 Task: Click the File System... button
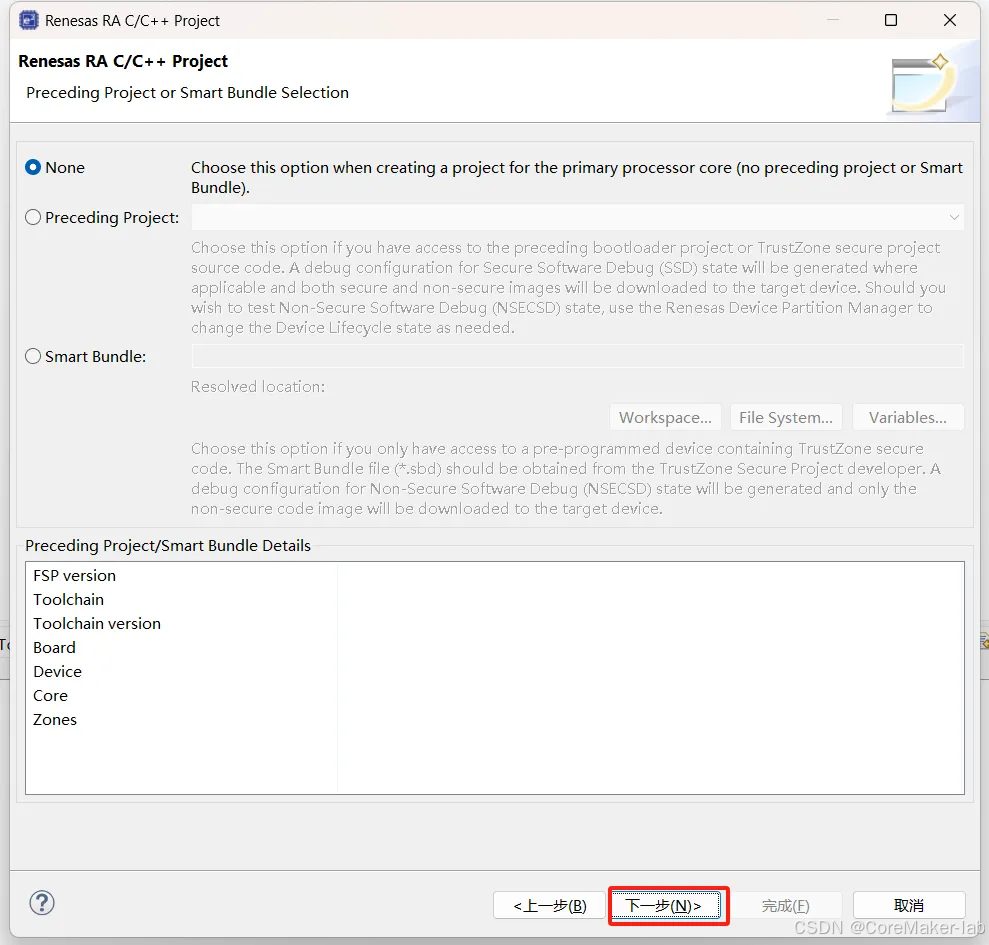tap(786, 418)
